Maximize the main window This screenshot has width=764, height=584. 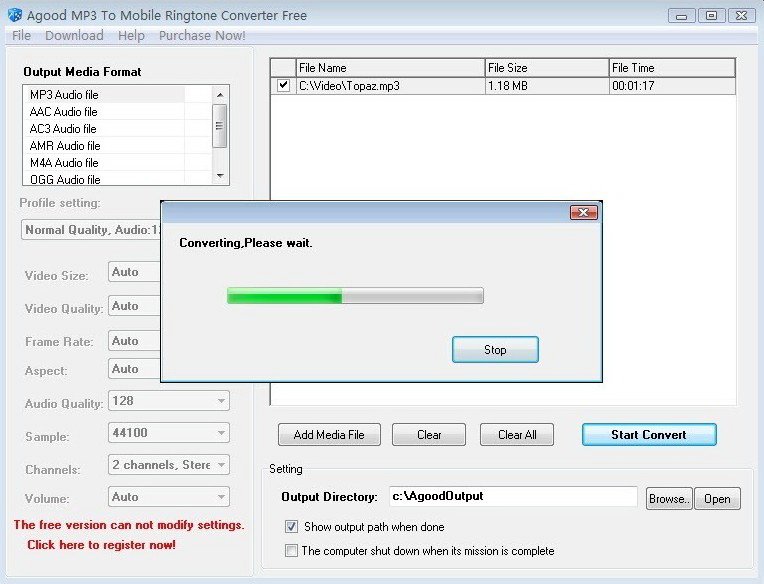711,16
